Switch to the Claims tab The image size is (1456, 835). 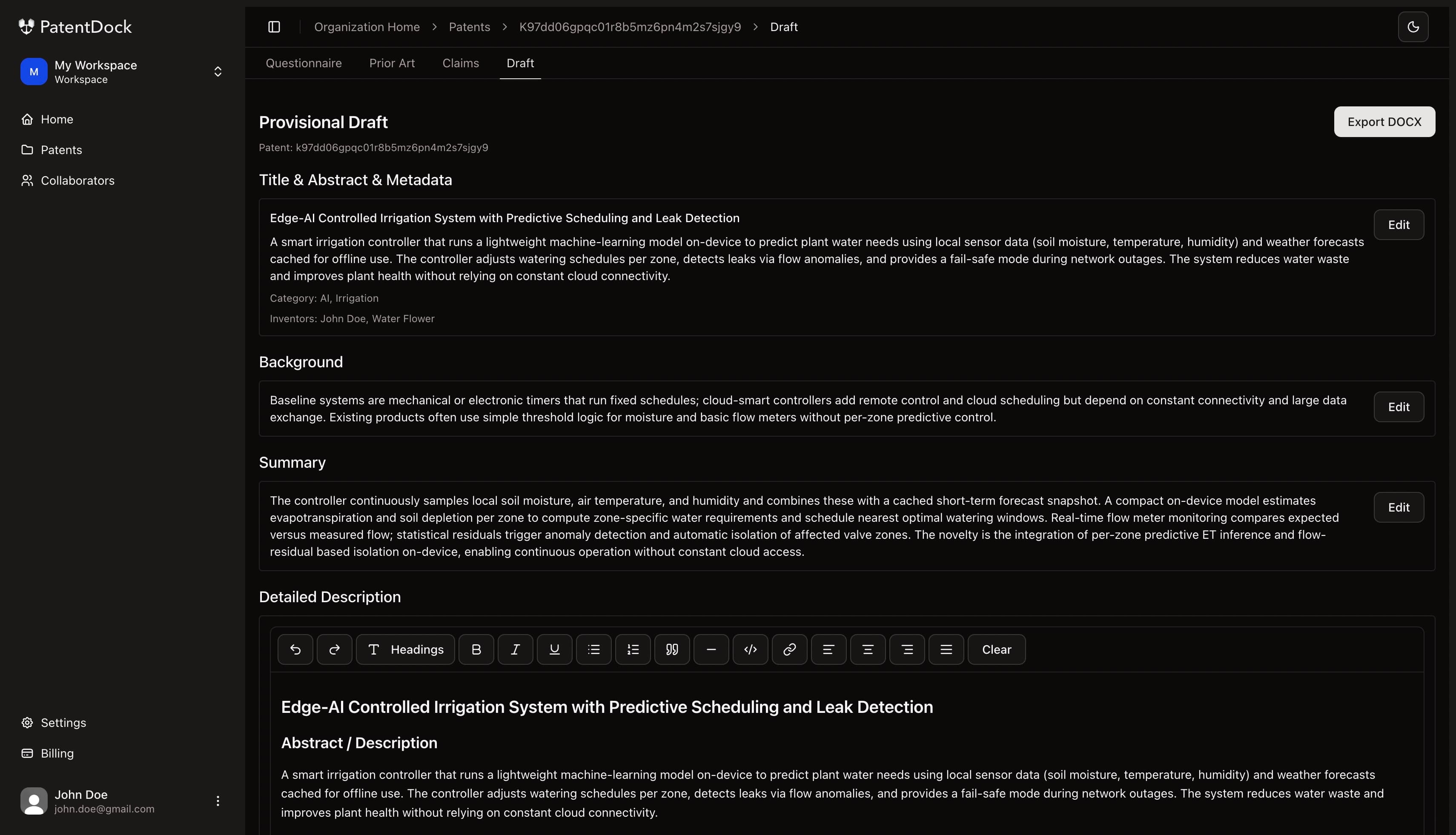tap(460, 63)
